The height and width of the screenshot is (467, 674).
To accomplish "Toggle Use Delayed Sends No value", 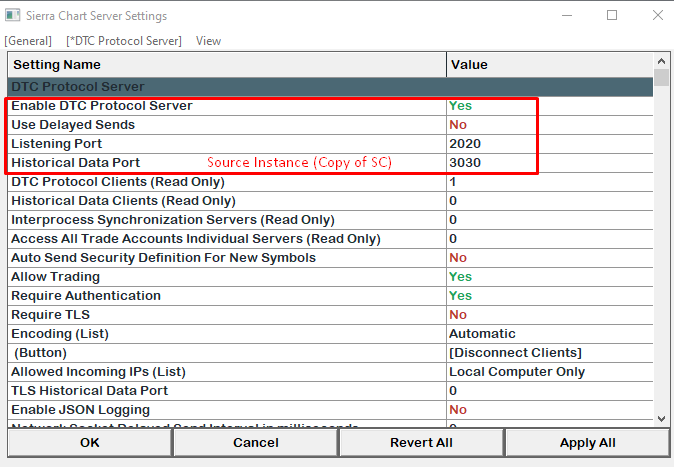I will click(x=458, y=125).
